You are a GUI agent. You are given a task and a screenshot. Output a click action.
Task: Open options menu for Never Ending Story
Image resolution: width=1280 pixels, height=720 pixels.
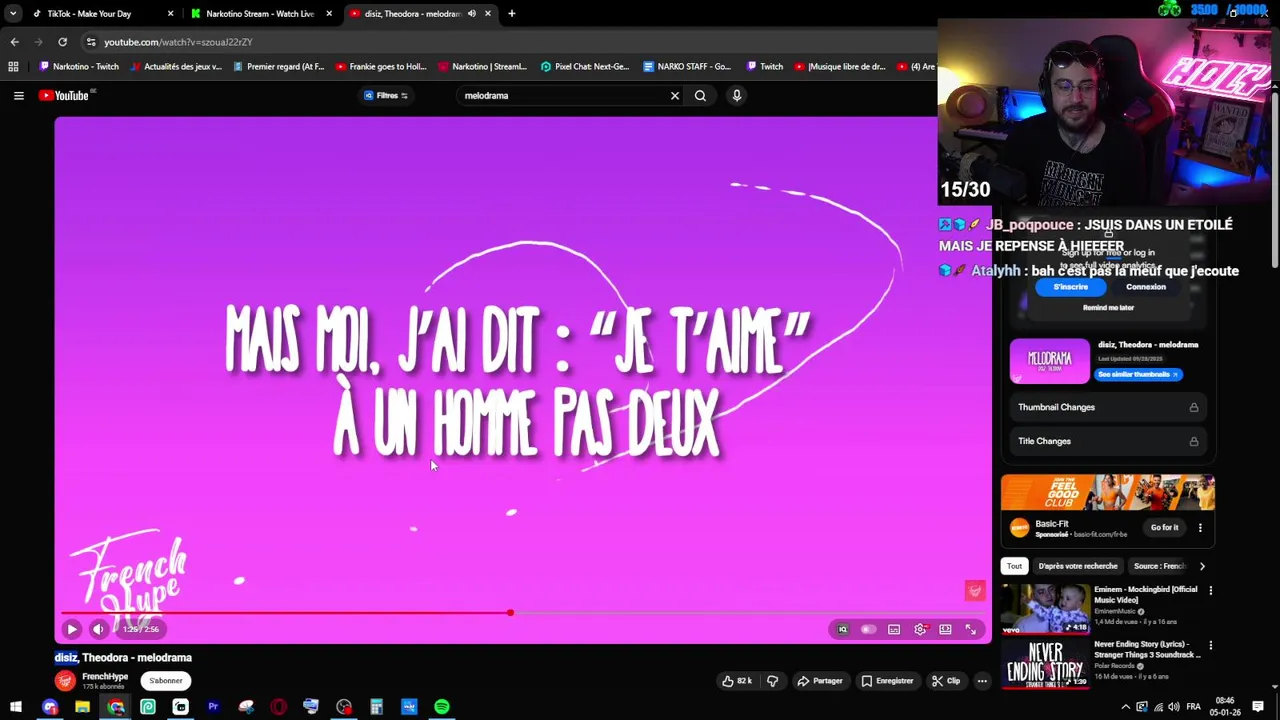point(1210,646)
